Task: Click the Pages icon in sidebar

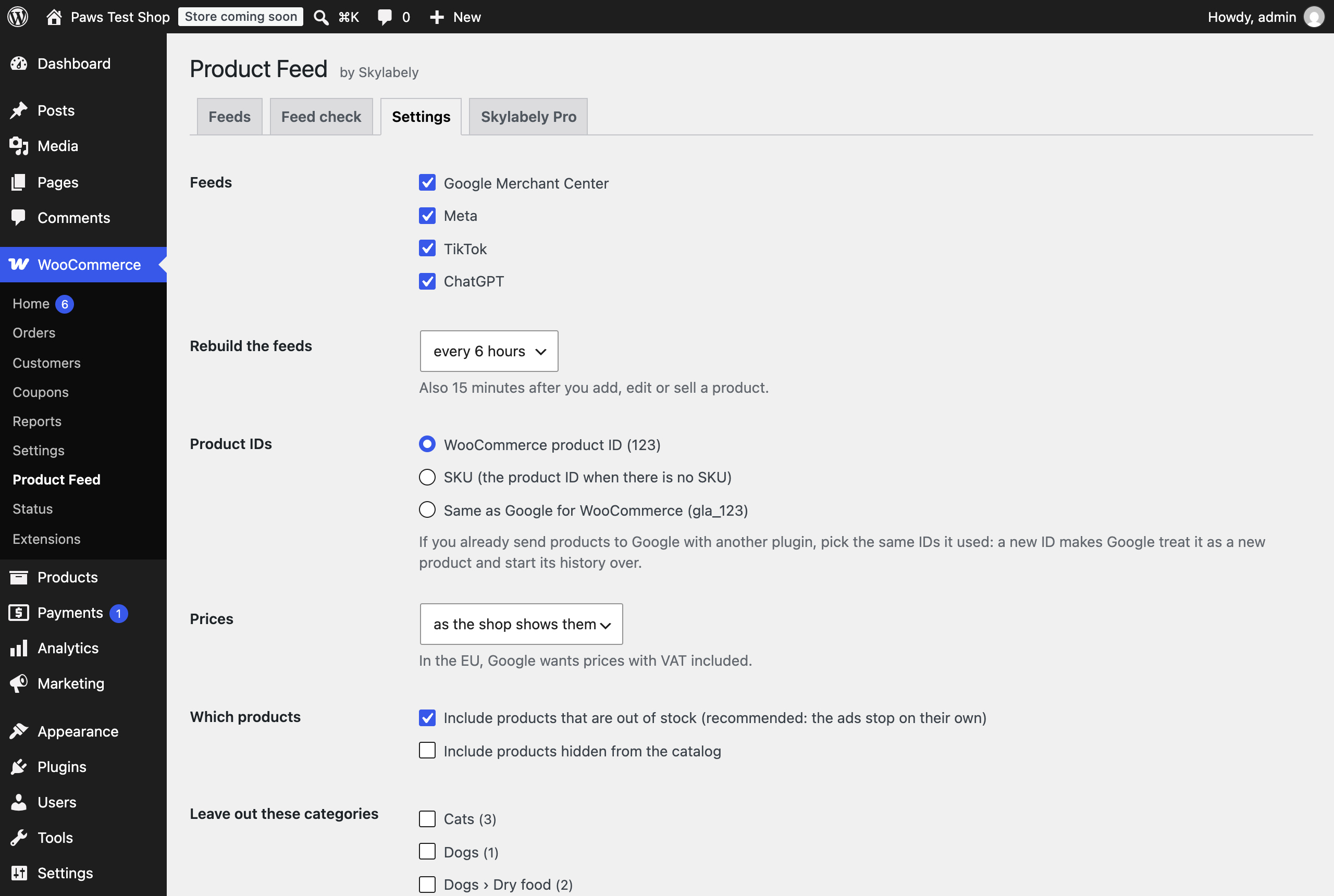Action: pyautogui.click(x=19, y=182)
